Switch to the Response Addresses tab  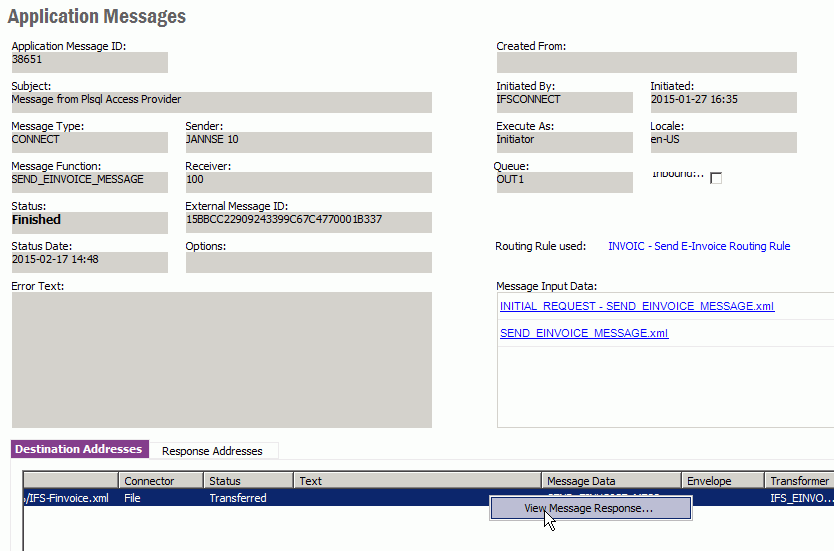(212, 451)
